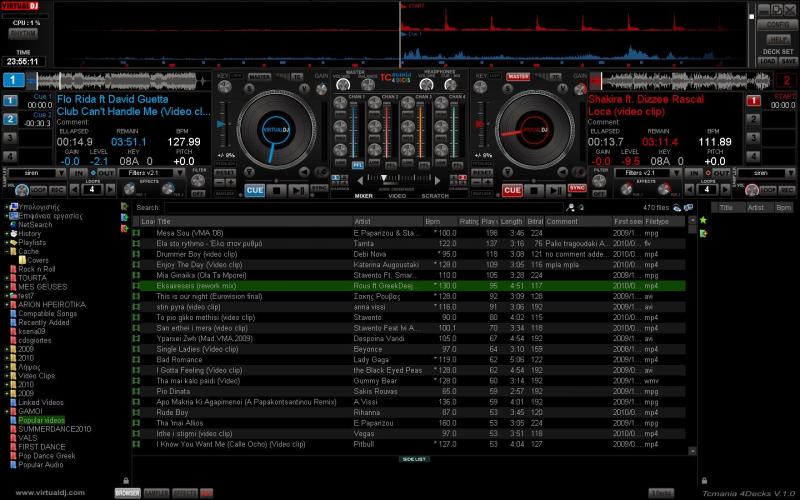
Task: Click sampler REC button on left deck
Action: [57, 190]
